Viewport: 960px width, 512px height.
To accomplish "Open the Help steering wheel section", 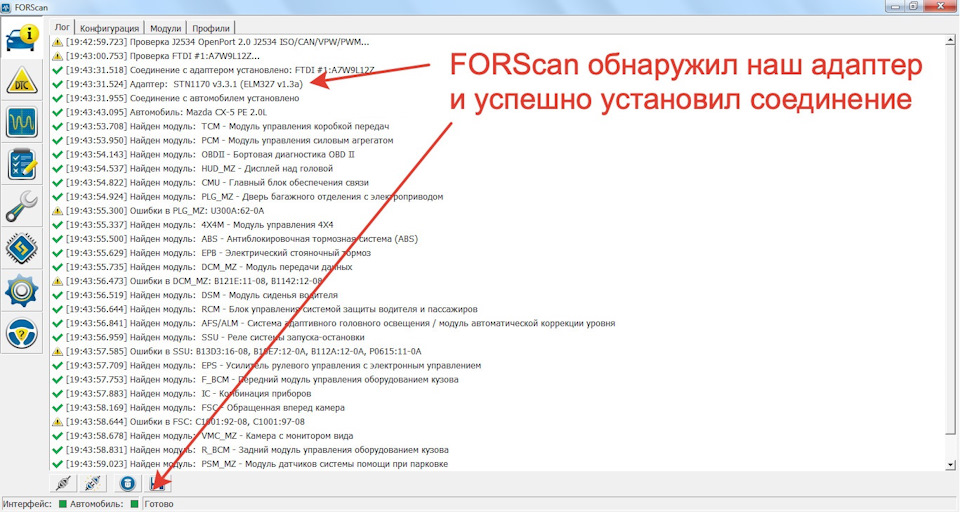I will pos(22,334).
